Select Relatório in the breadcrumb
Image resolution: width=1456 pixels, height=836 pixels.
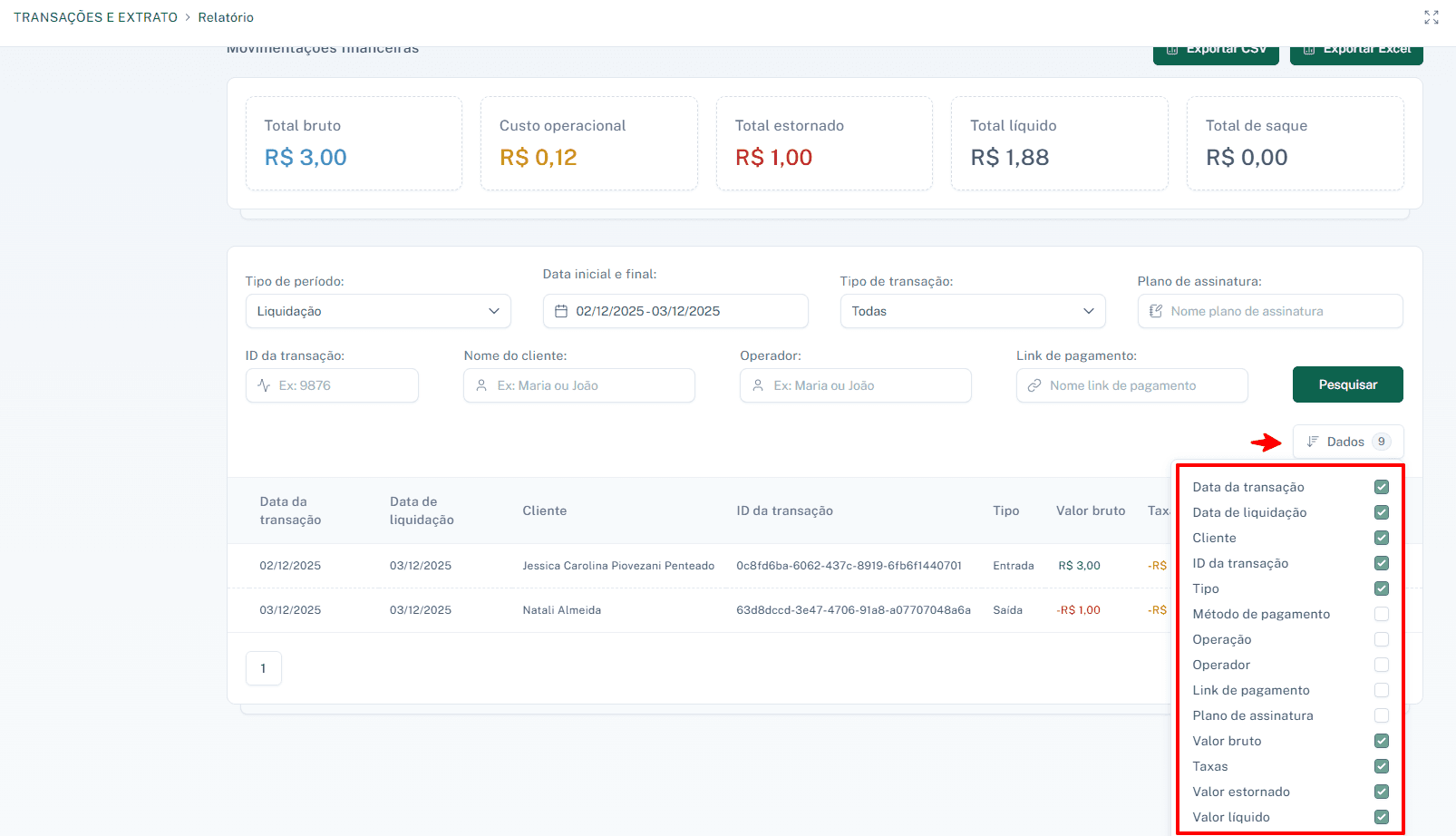pyautogui.click(x=226, y=16)
